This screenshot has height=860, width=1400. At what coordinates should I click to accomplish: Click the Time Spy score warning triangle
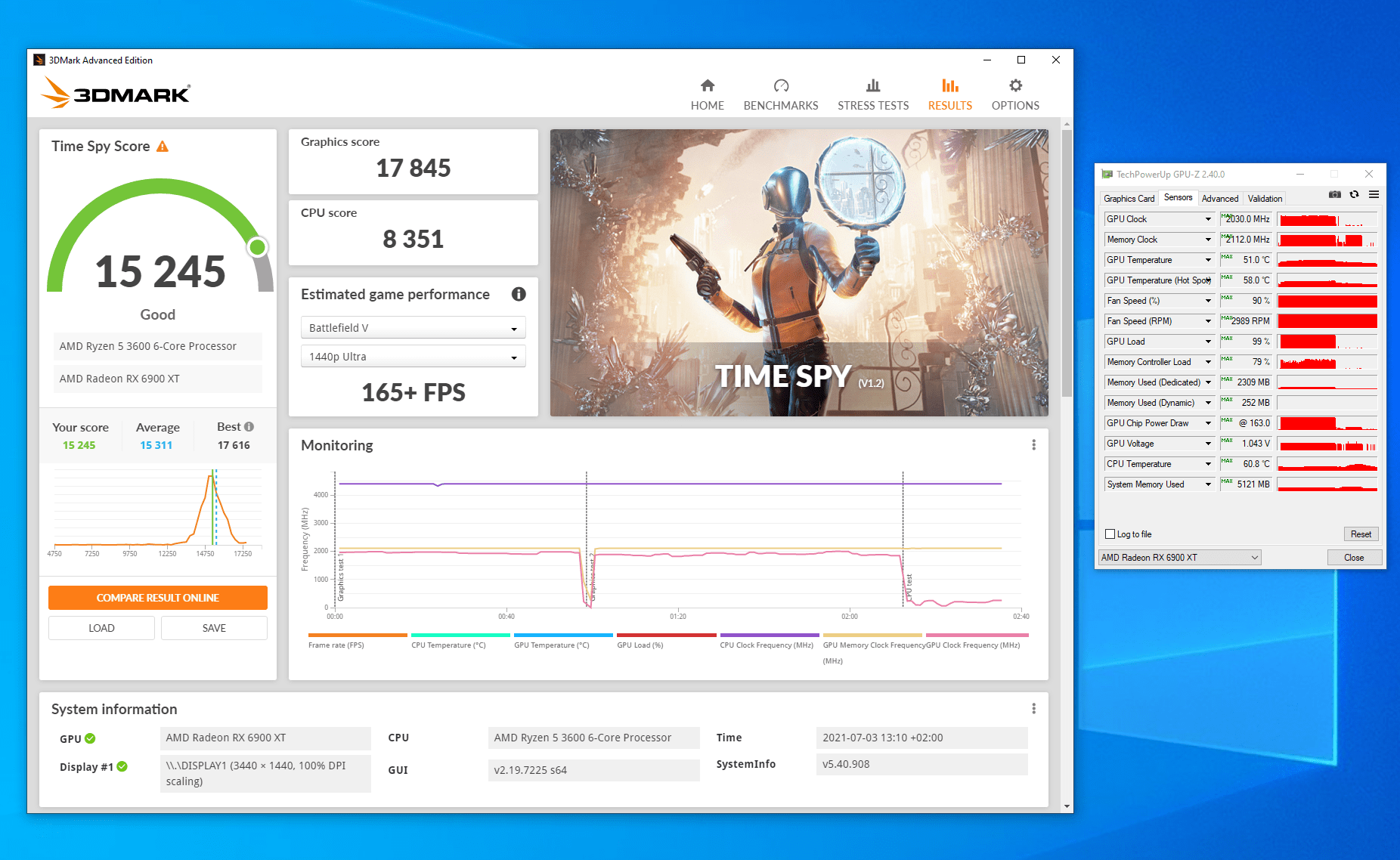[x=163, y=147]
